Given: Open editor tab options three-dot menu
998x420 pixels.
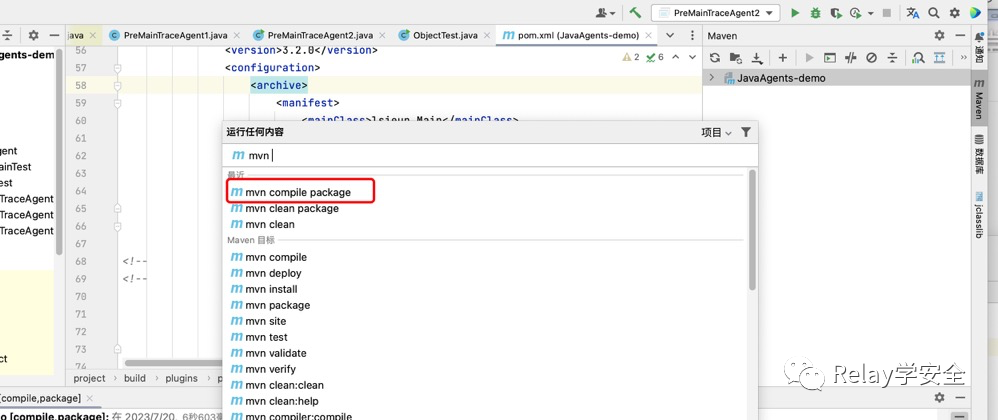Looking at the screenshot, I should (x=692, y=36).
